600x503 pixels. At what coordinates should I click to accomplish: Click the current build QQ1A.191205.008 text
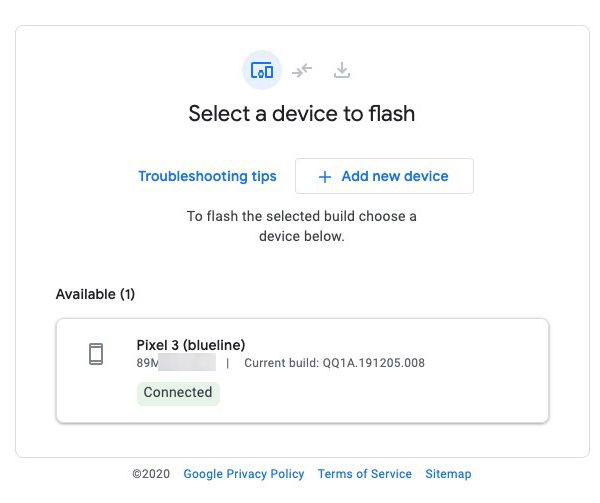334,363
